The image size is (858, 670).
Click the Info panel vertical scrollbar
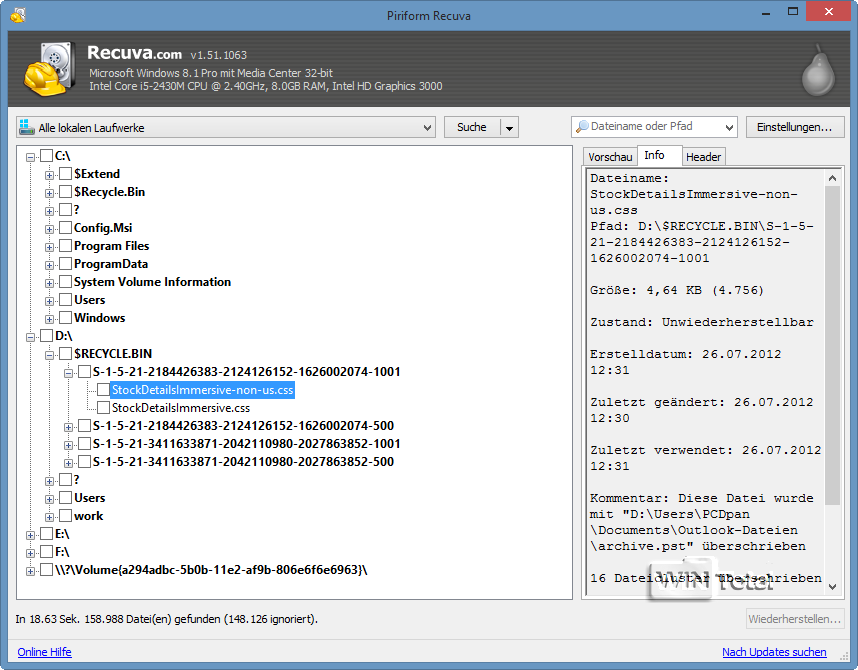click(834, 340)
